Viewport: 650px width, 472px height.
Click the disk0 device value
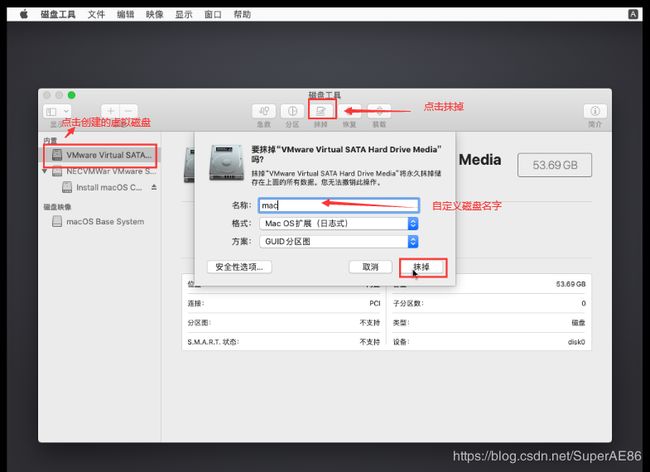point(576,342)
